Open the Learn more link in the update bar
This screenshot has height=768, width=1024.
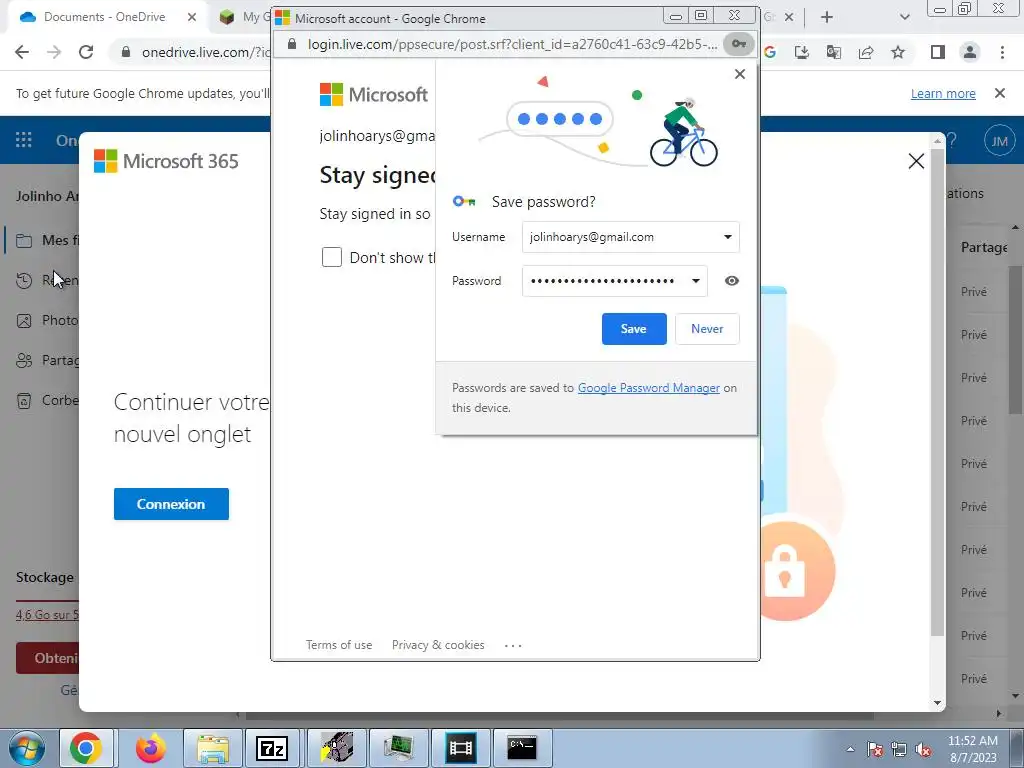click(x=943, y=93)
